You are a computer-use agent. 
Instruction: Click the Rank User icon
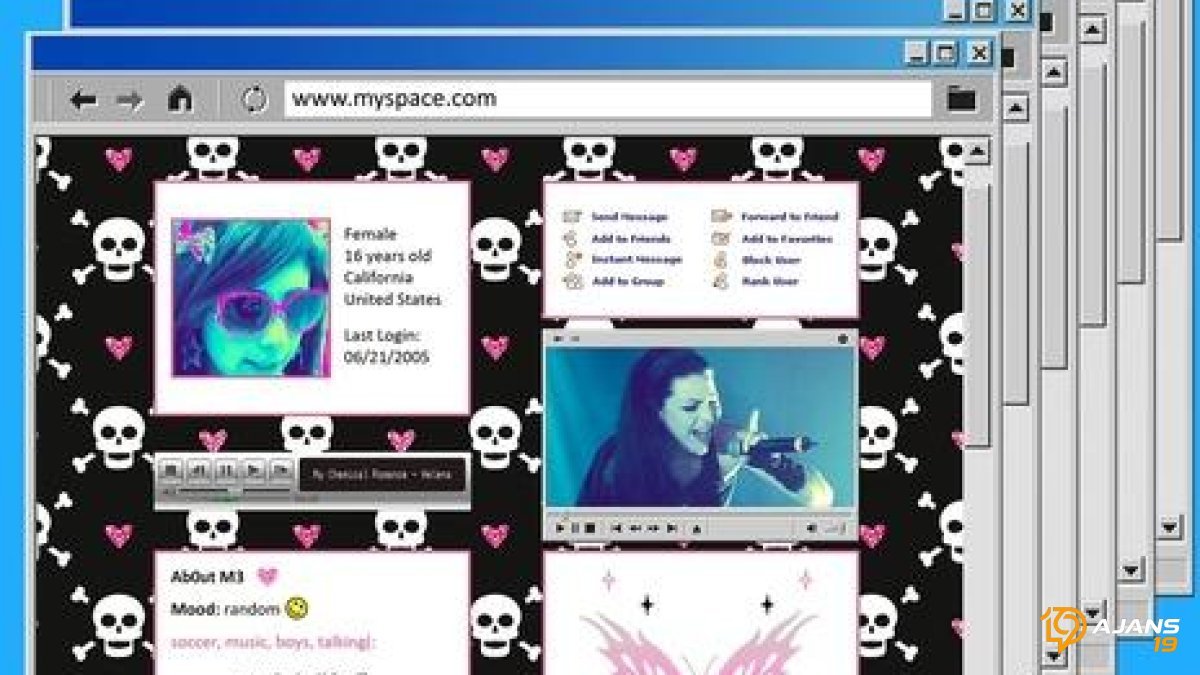click(722, 282)
